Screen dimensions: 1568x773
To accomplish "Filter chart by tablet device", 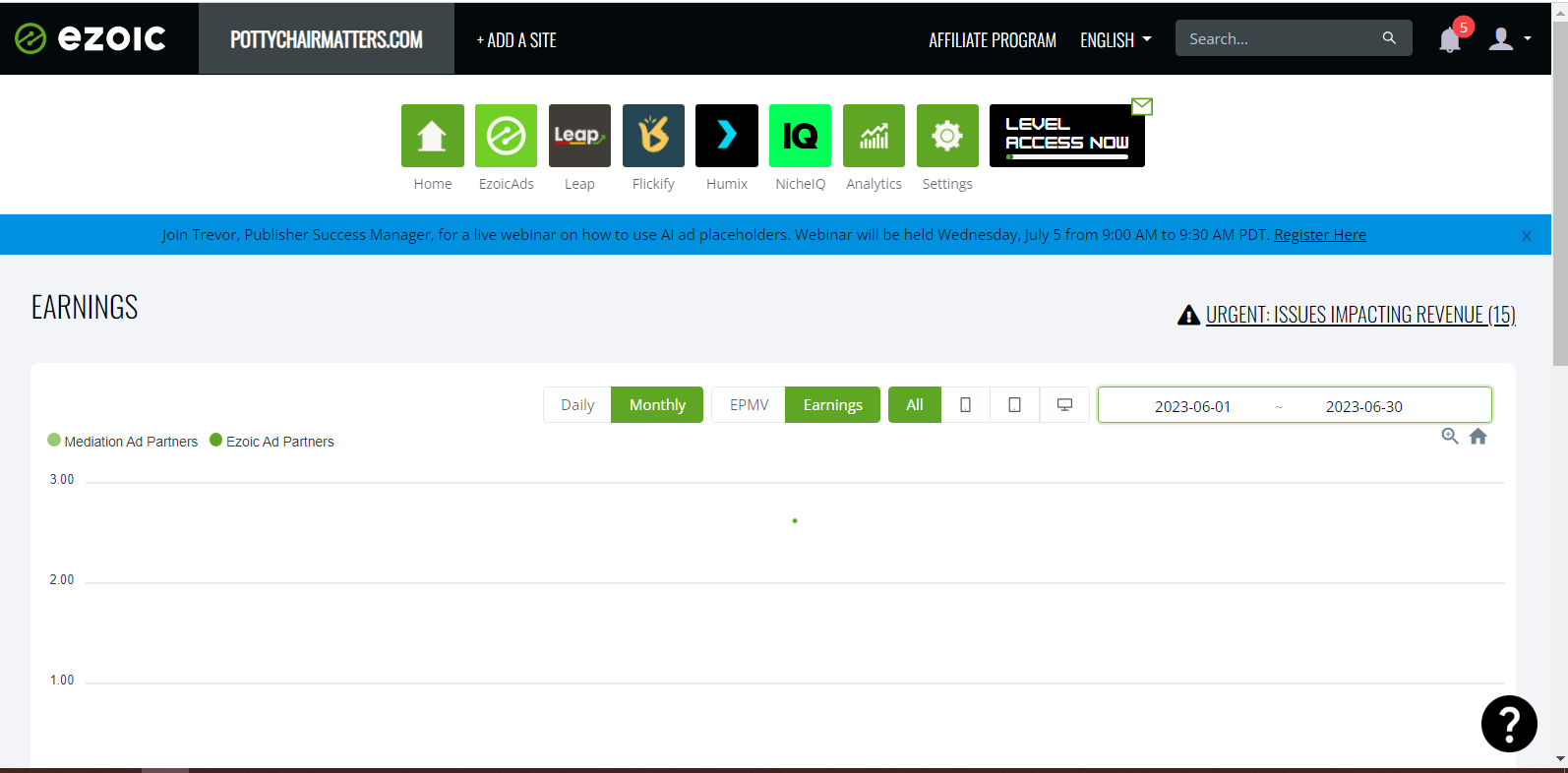I will click(1015, 405).
